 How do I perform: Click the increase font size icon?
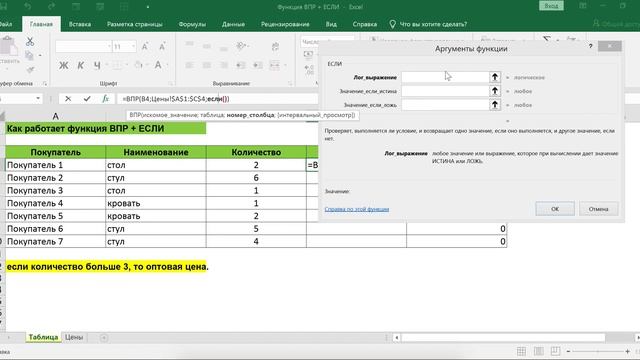[x=145, y=47]
